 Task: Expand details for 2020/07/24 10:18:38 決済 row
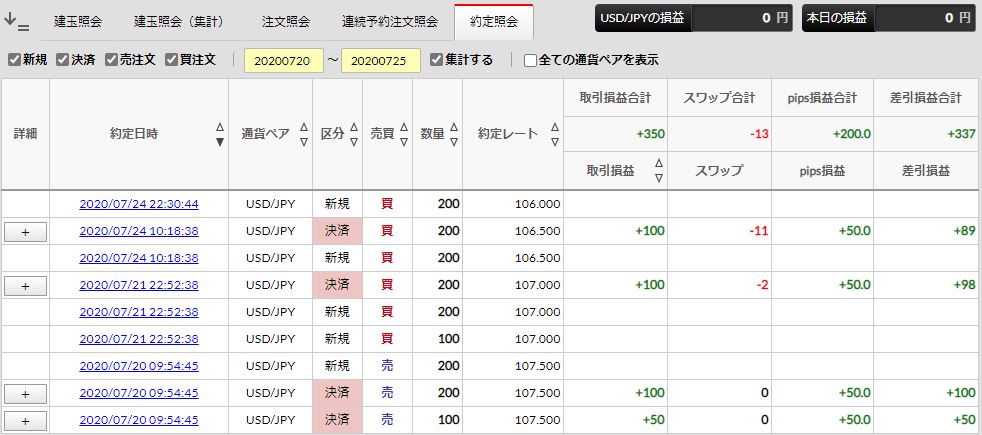click(25, 232)
